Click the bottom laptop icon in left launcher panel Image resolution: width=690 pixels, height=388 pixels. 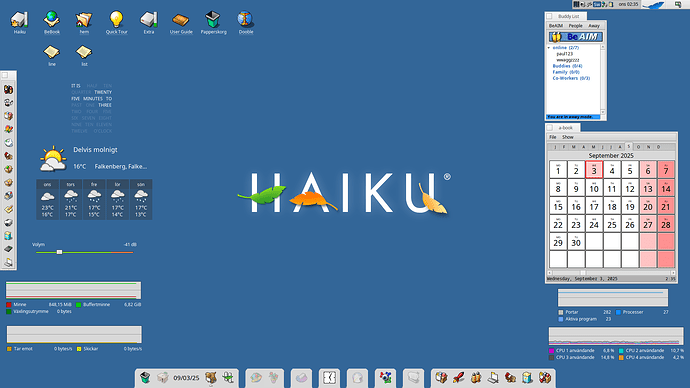8,263
